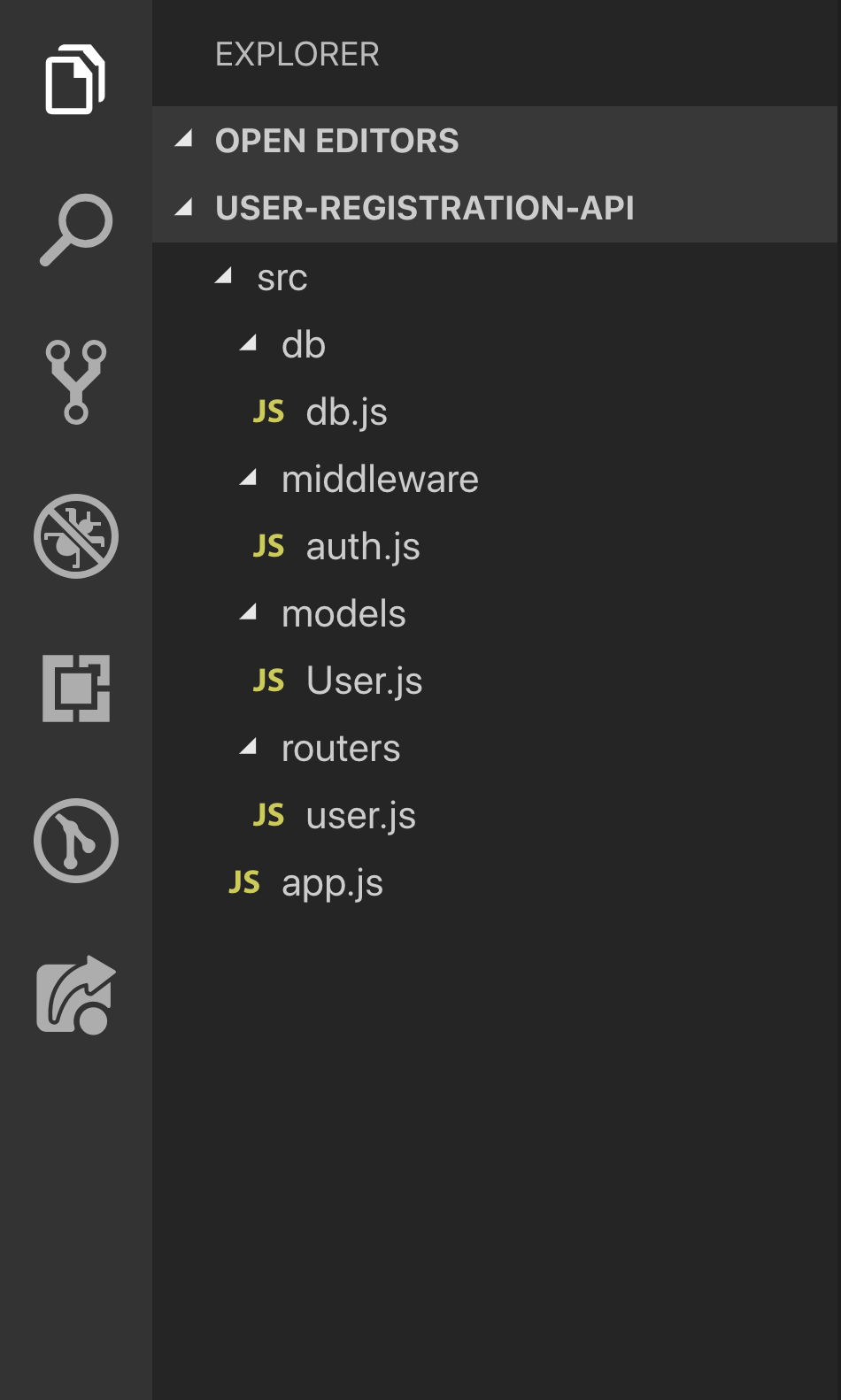Open the user.js router file
Image resolution: width=841 pixels, height=1400 pixels.
click(360, 816)
